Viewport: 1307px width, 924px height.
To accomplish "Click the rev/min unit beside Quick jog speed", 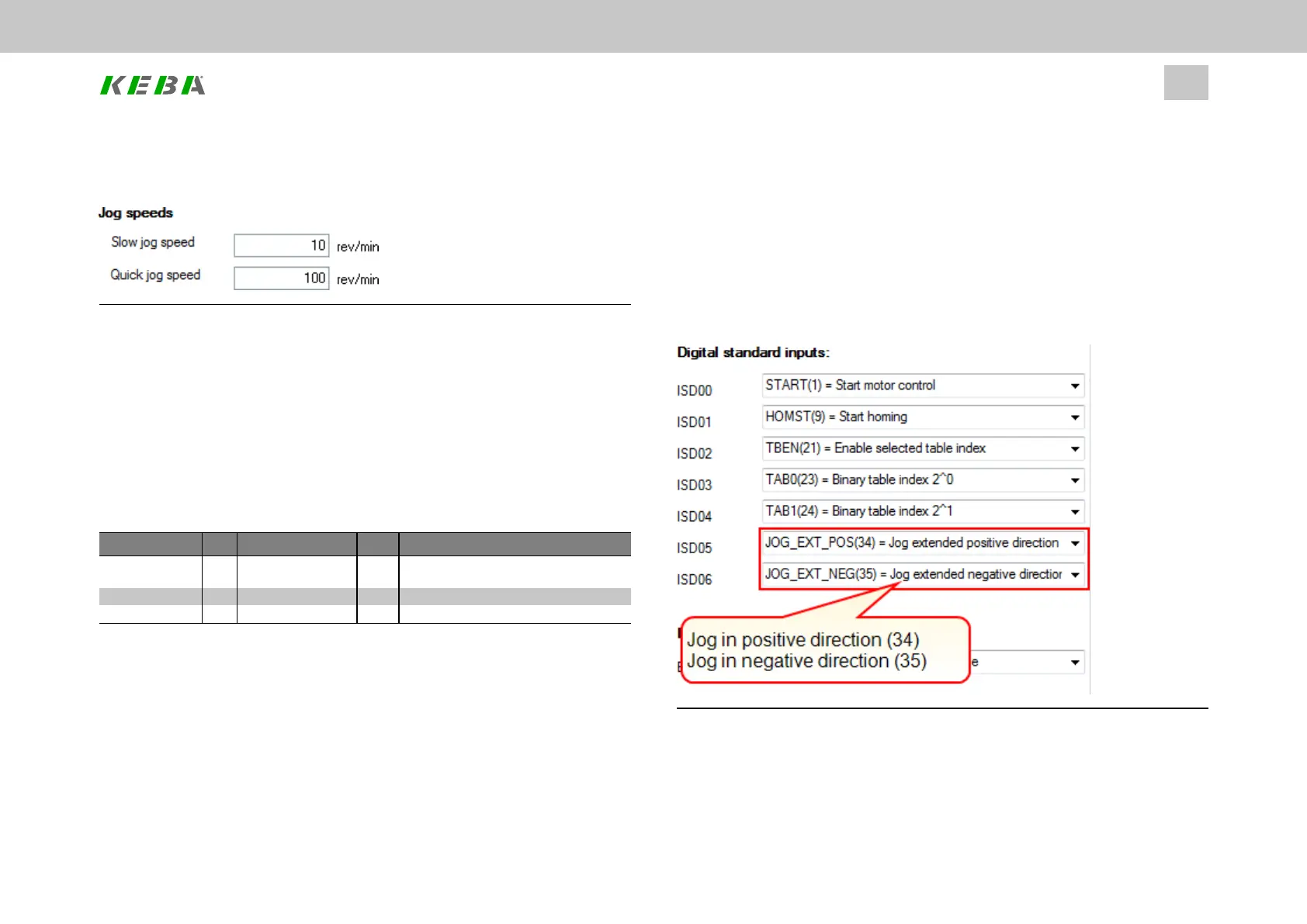I will (x=358, y=279).
